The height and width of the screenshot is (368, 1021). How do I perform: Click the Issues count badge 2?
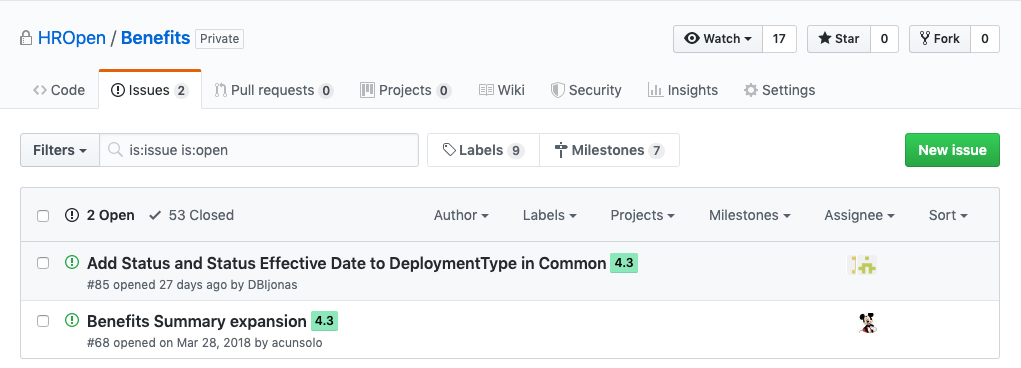[x=182, y=91]
